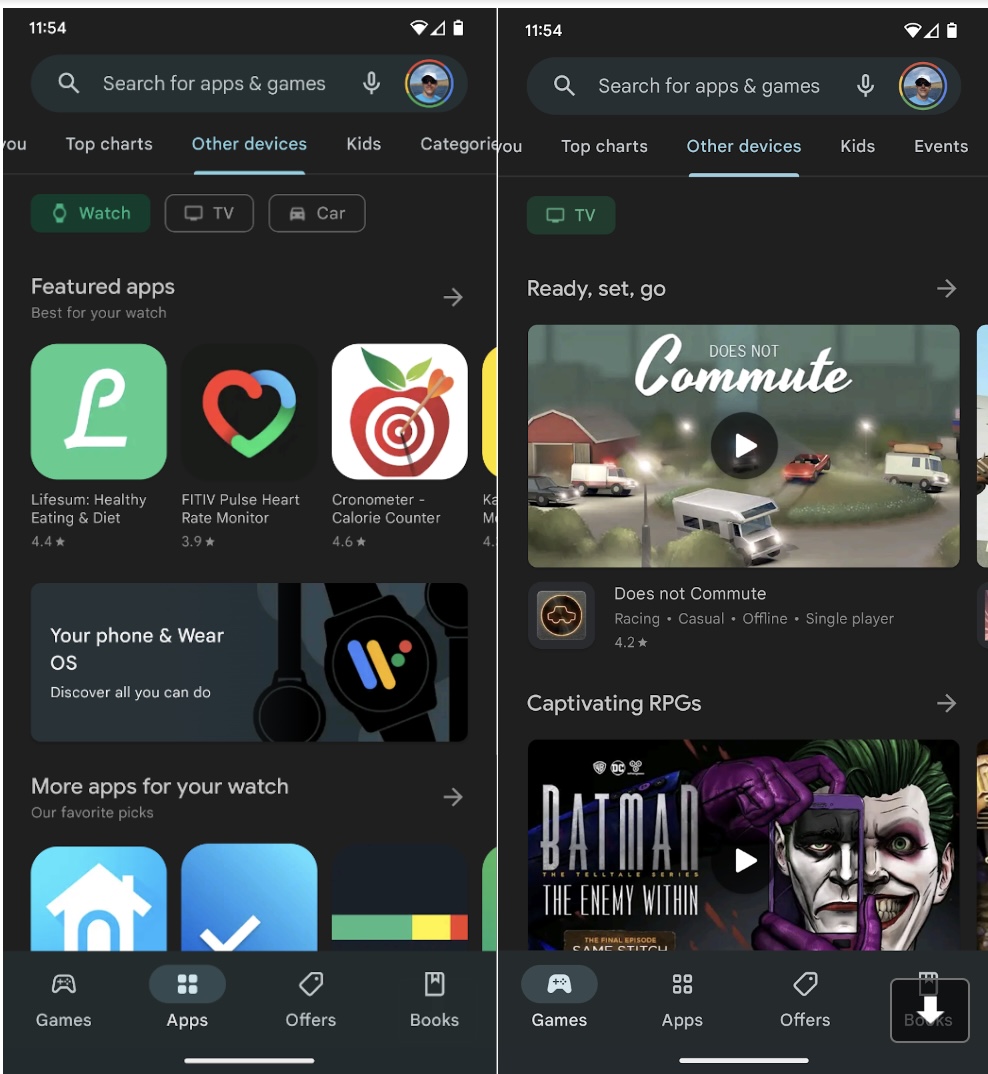Open Categories tab in left screen
This screenshot has width=988, height=1074.
(x=458, y=144)
